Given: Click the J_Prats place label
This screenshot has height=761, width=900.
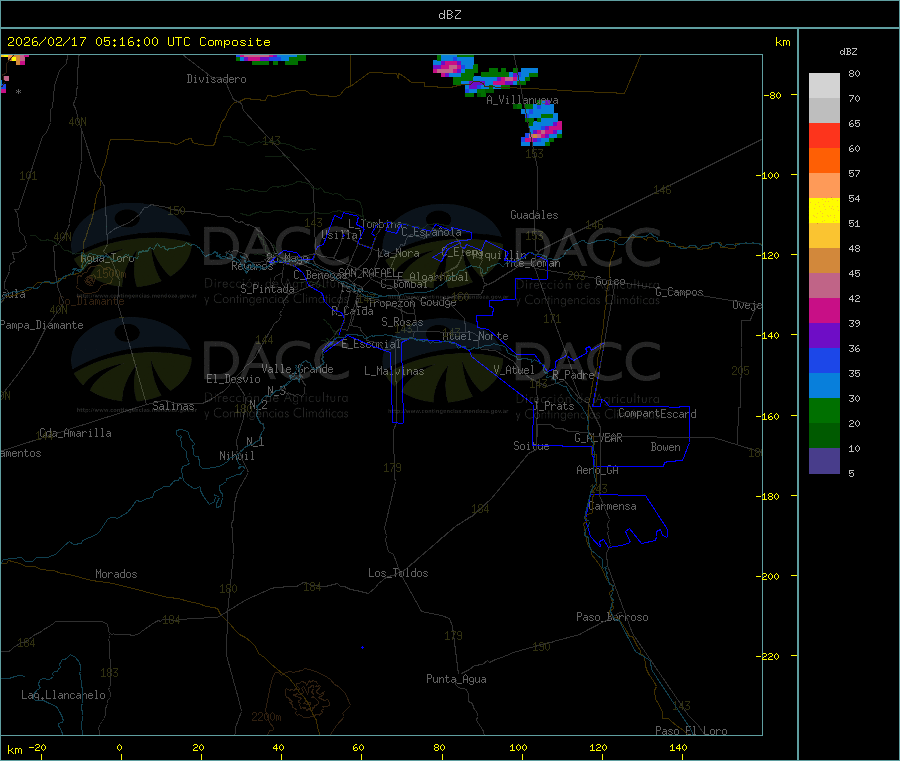Looking at the screenshot, I should (x=554, y=406).
